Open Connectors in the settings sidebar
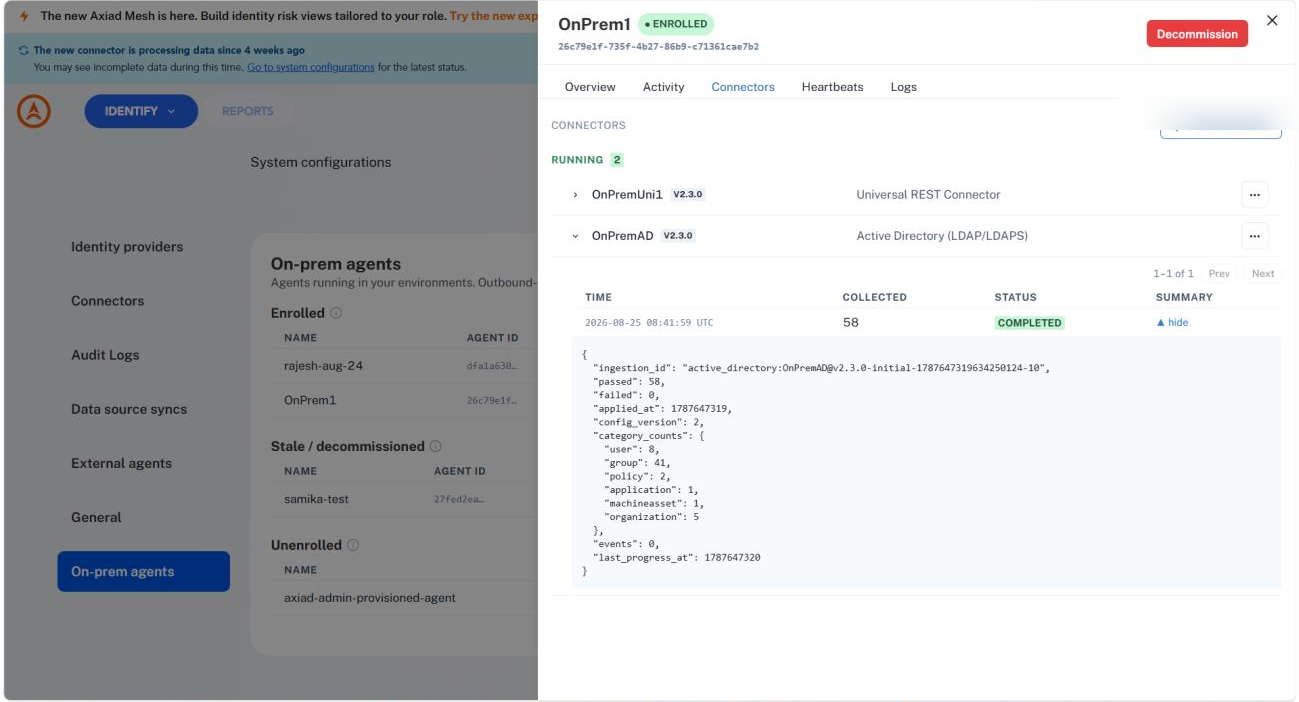Screen dimensions: 1299x702 click(107, 301)
